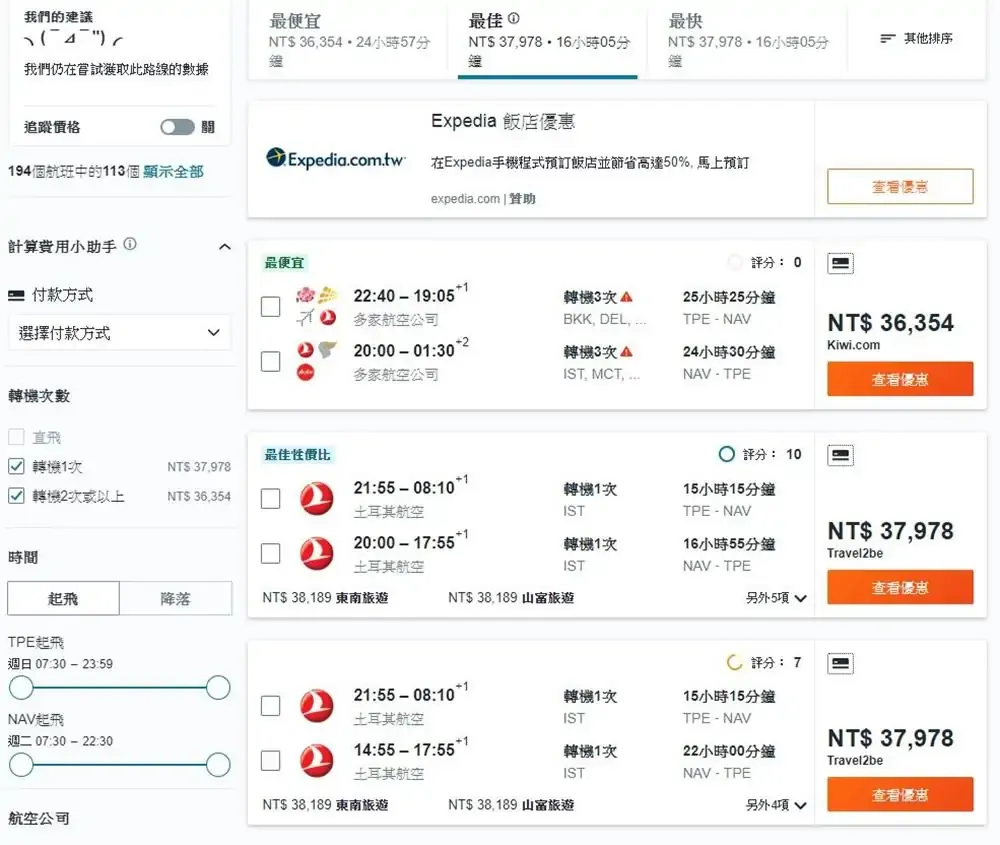This screenshot has width=1000, height=845.
Task: Collapse the 計算費用小助手 section
Action: pyautogui.click(x=225, y=244)
